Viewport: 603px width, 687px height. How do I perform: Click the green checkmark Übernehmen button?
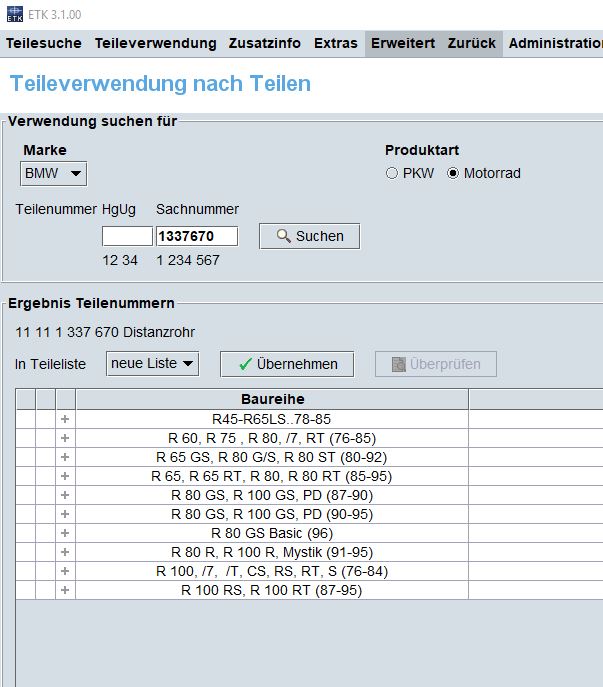286,364
